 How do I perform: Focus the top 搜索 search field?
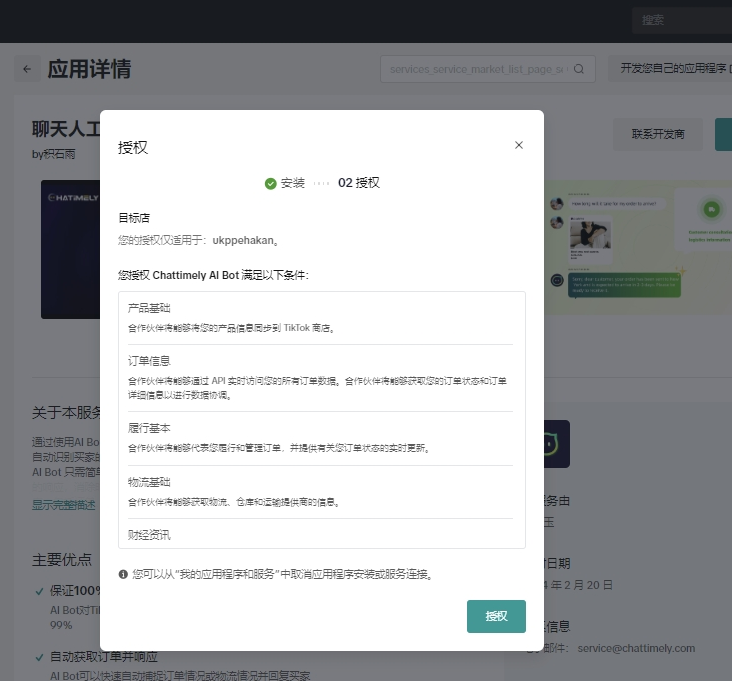[x=680, y=20]
